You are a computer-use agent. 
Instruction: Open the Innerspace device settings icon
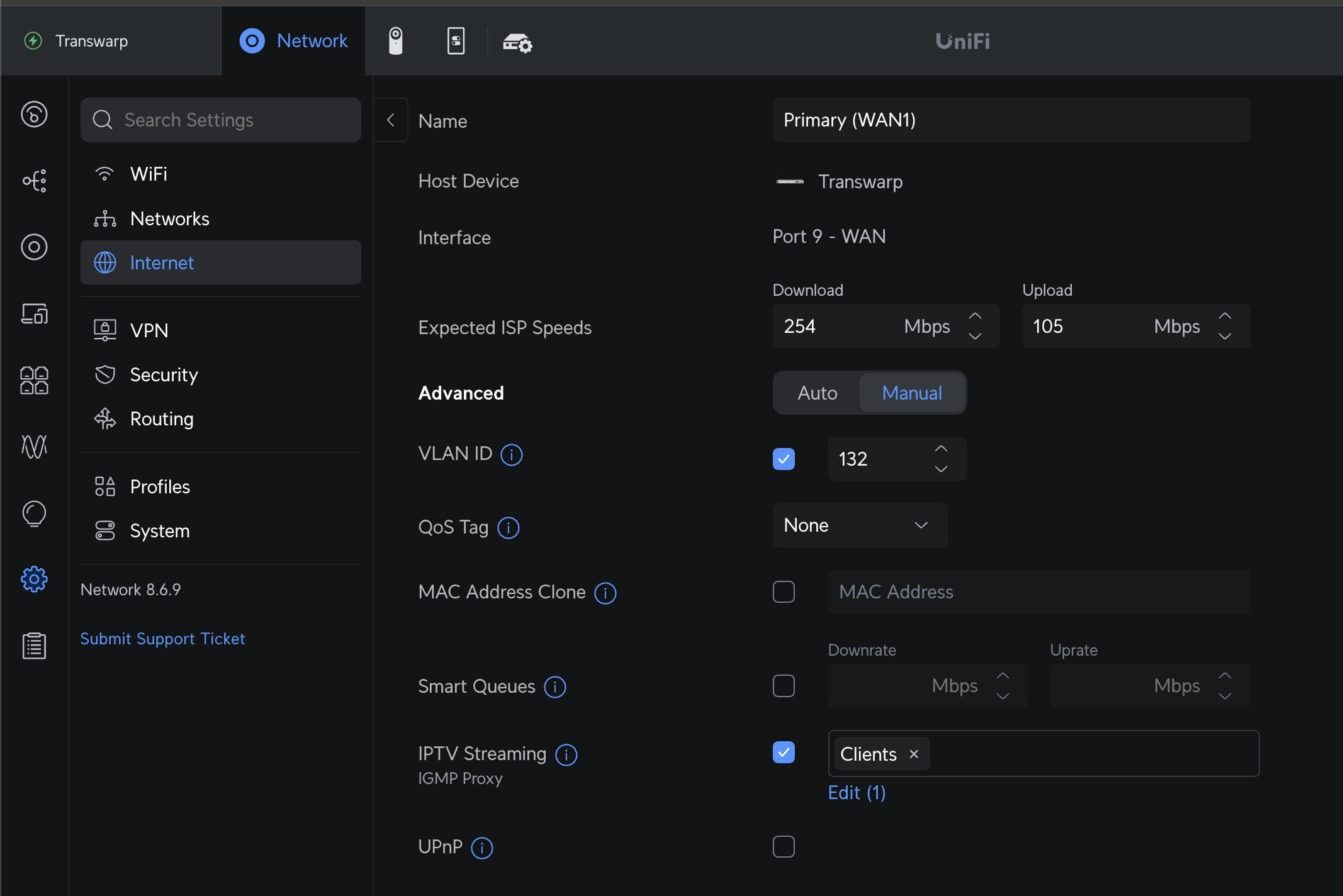point(517,42)
